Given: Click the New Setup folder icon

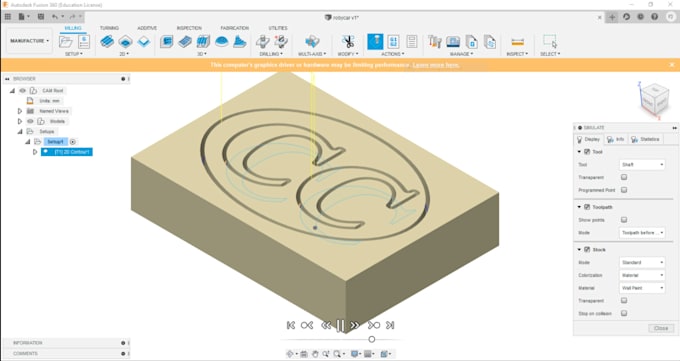Looking at the screenshot, I should tap(65, 42).
